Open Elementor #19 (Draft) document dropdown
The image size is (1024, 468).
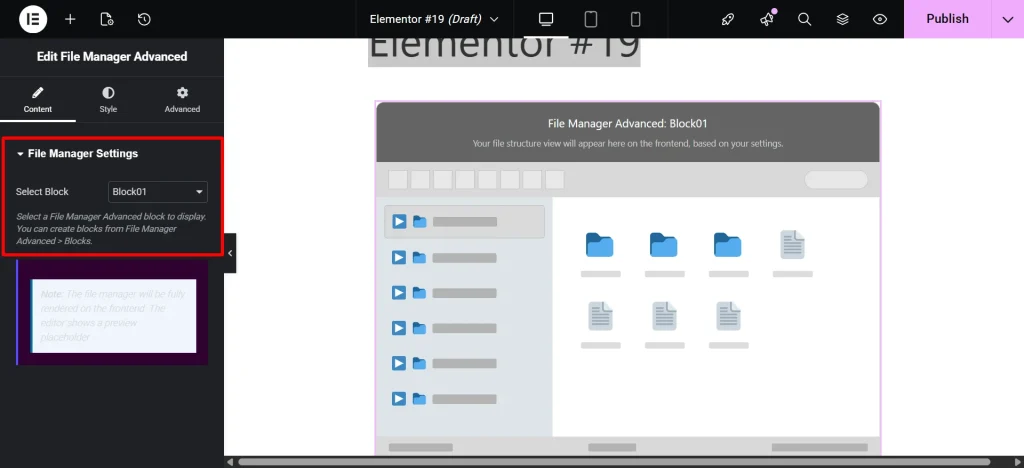[434, 20]
